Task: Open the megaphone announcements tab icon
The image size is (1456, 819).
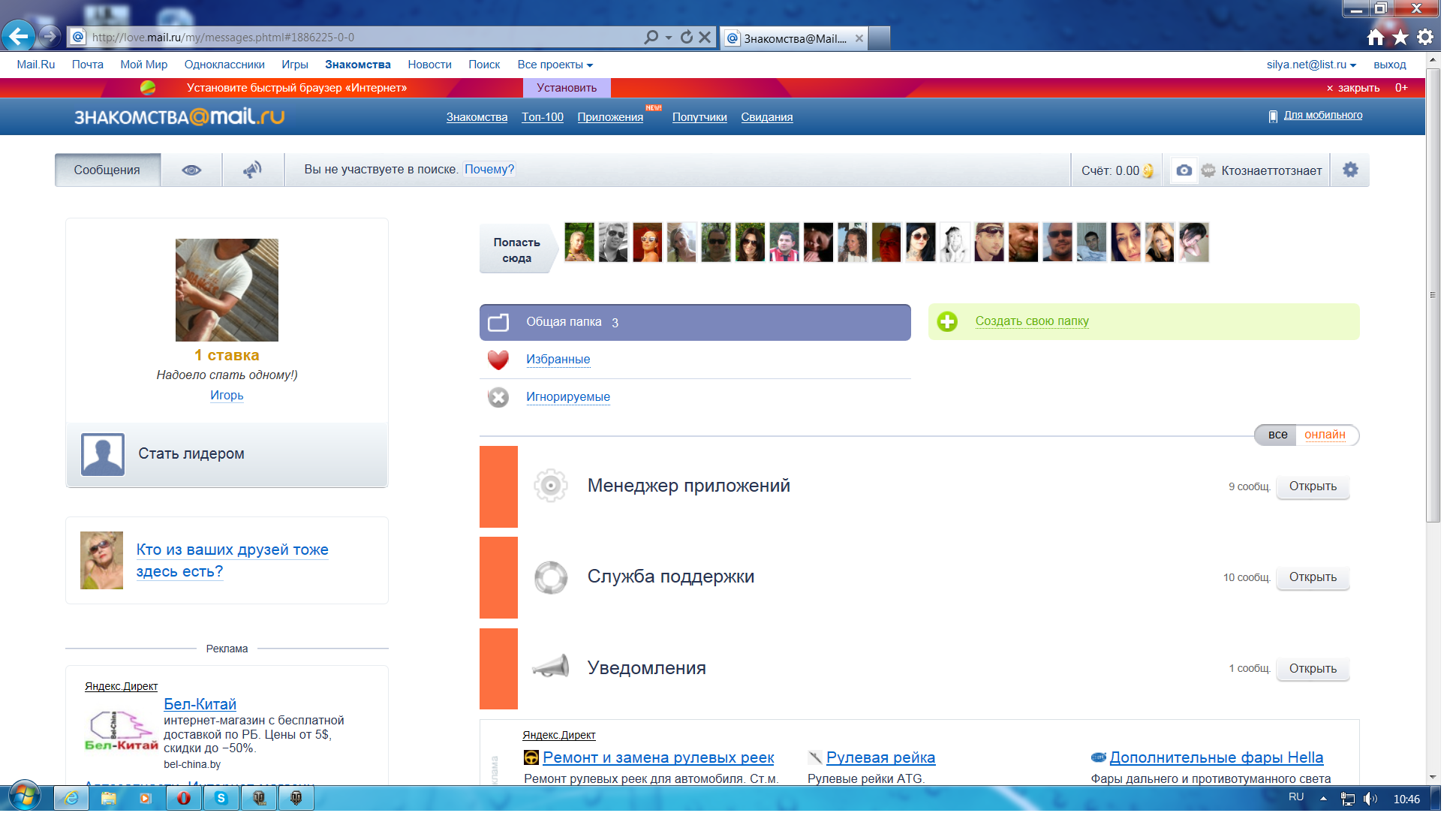Action: coord(252,170)
